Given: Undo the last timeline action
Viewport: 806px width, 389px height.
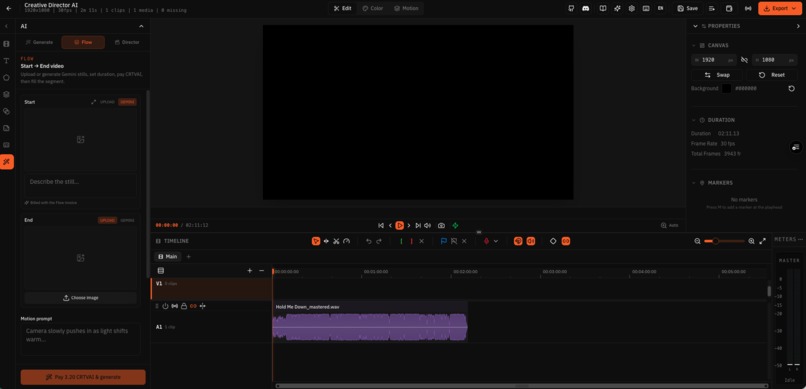Looking at the screenshot, I should click(x=369, y=241).
